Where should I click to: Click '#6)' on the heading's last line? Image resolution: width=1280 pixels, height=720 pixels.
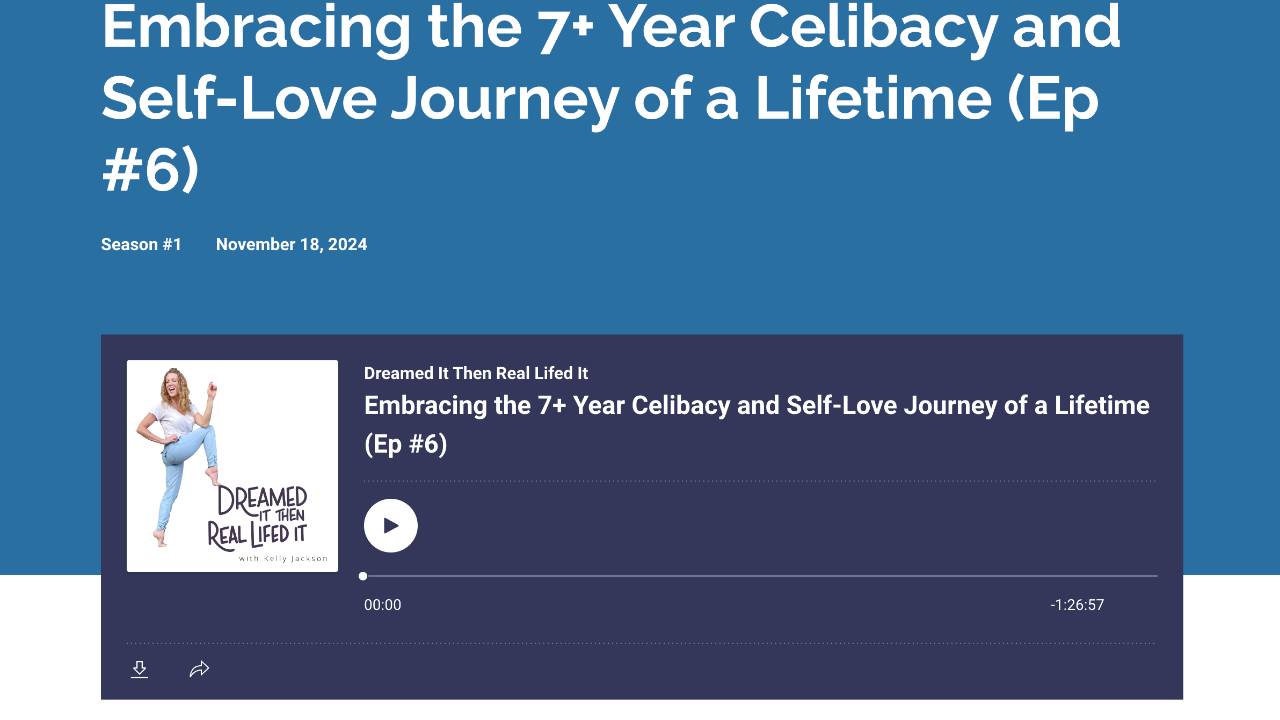tap(151, 170)
